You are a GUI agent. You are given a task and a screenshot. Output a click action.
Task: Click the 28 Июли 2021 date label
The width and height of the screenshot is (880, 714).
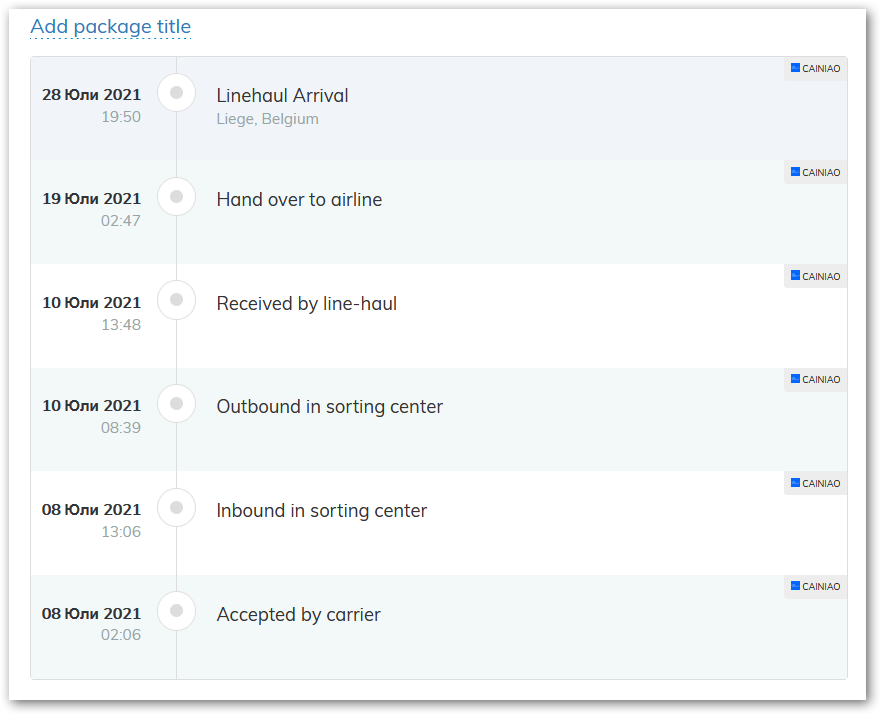(91, 95)
